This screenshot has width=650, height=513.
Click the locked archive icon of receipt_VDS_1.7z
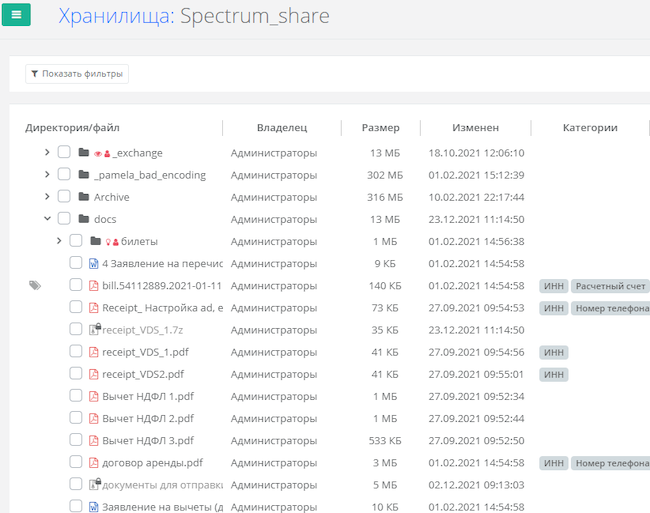94,330
